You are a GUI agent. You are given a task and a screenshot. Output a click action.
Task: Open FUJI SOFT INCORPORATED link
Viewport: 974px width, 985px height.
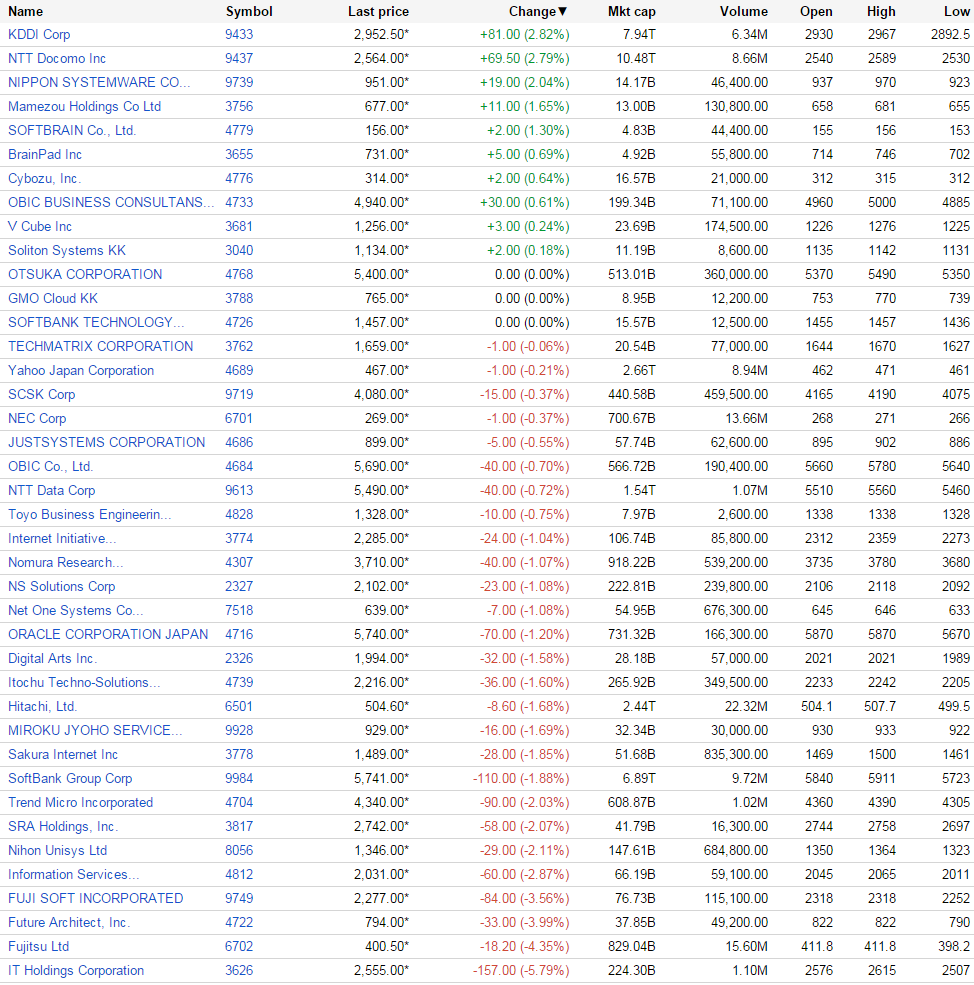(96, 898)
